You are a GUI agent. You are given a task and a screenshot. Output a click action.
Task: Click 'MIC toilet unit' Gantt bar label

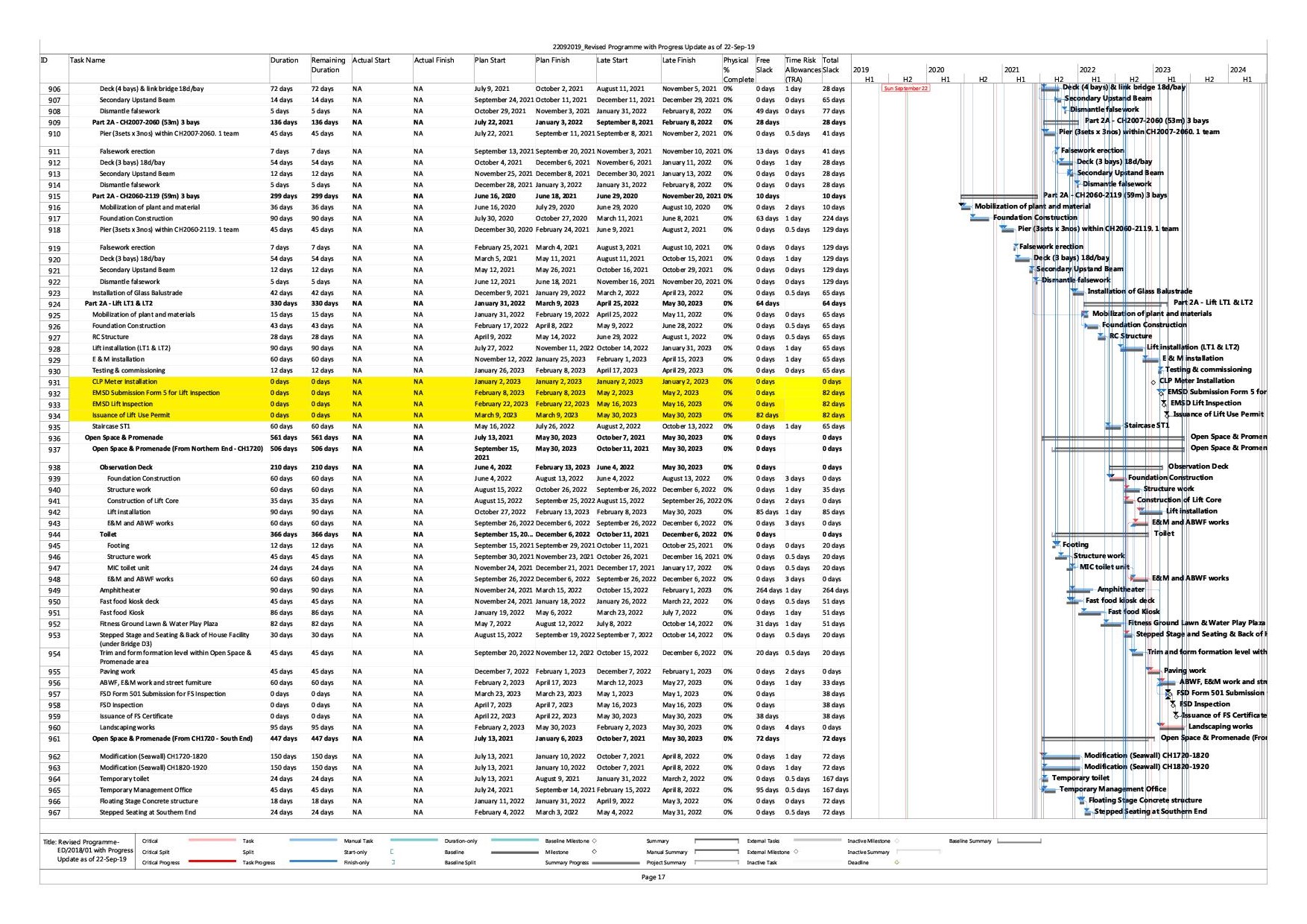[x=1104, y=567]
